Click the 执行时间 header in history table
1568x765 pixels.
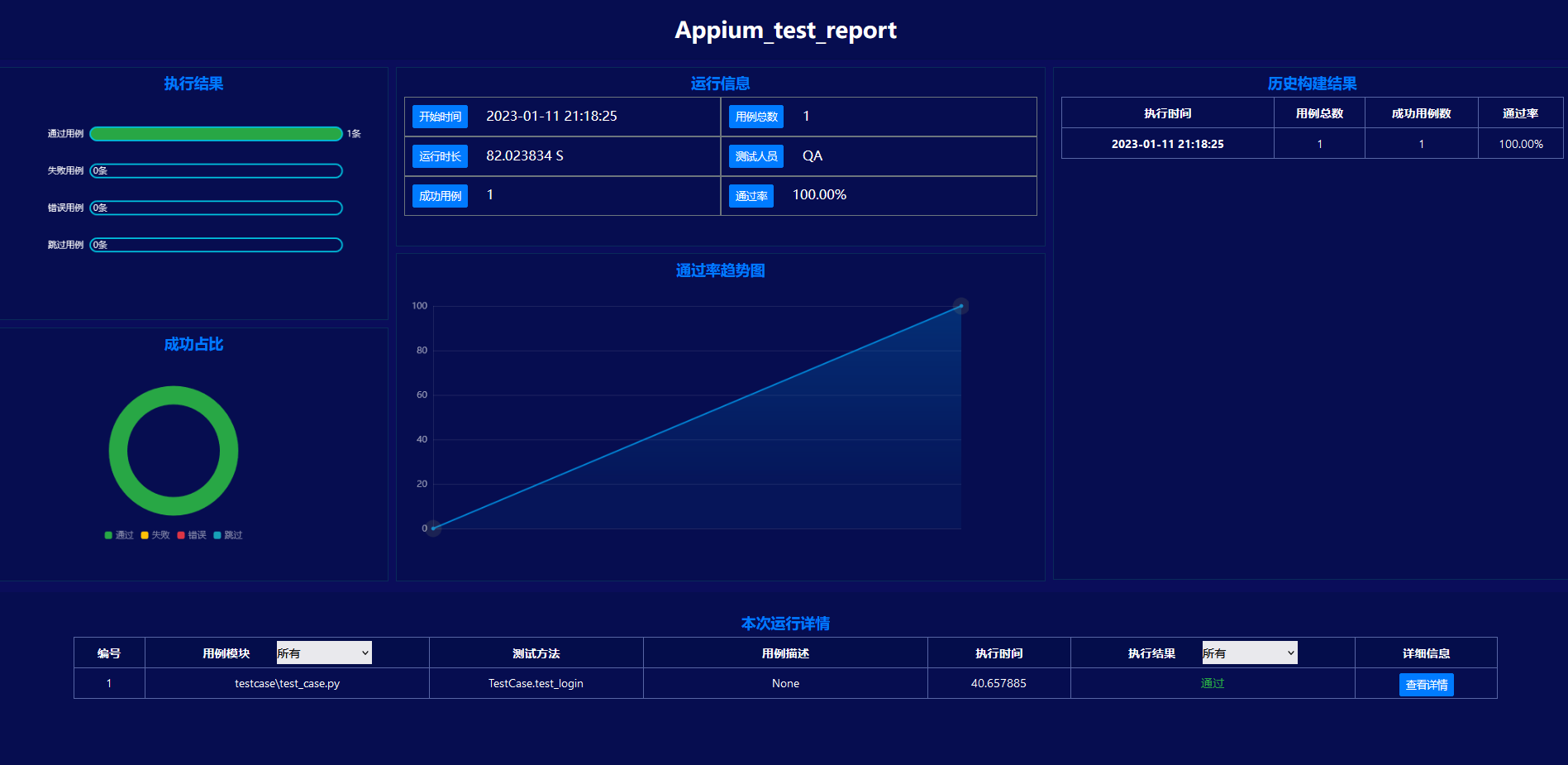click(1167, 113)
